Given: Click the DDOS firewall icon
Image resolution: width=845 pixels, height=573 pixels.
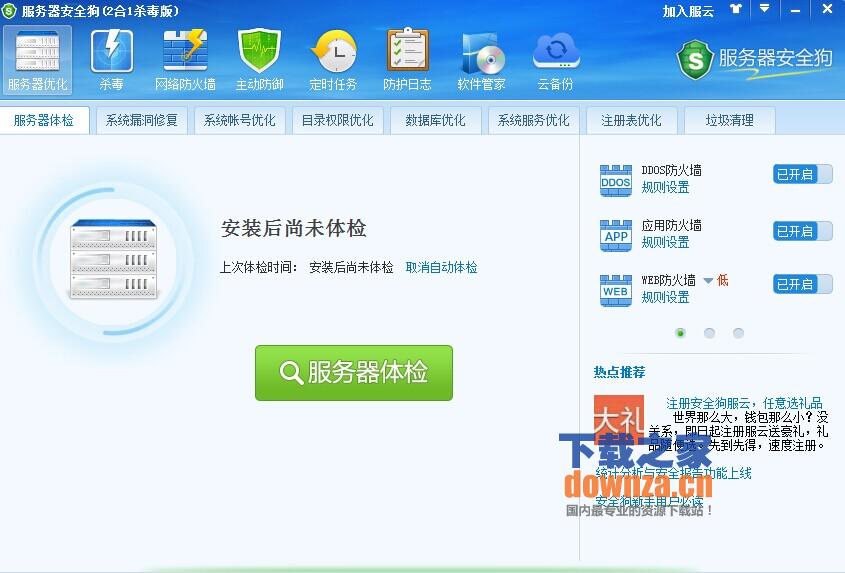Looking at the screenshot, I should (615, 181).
